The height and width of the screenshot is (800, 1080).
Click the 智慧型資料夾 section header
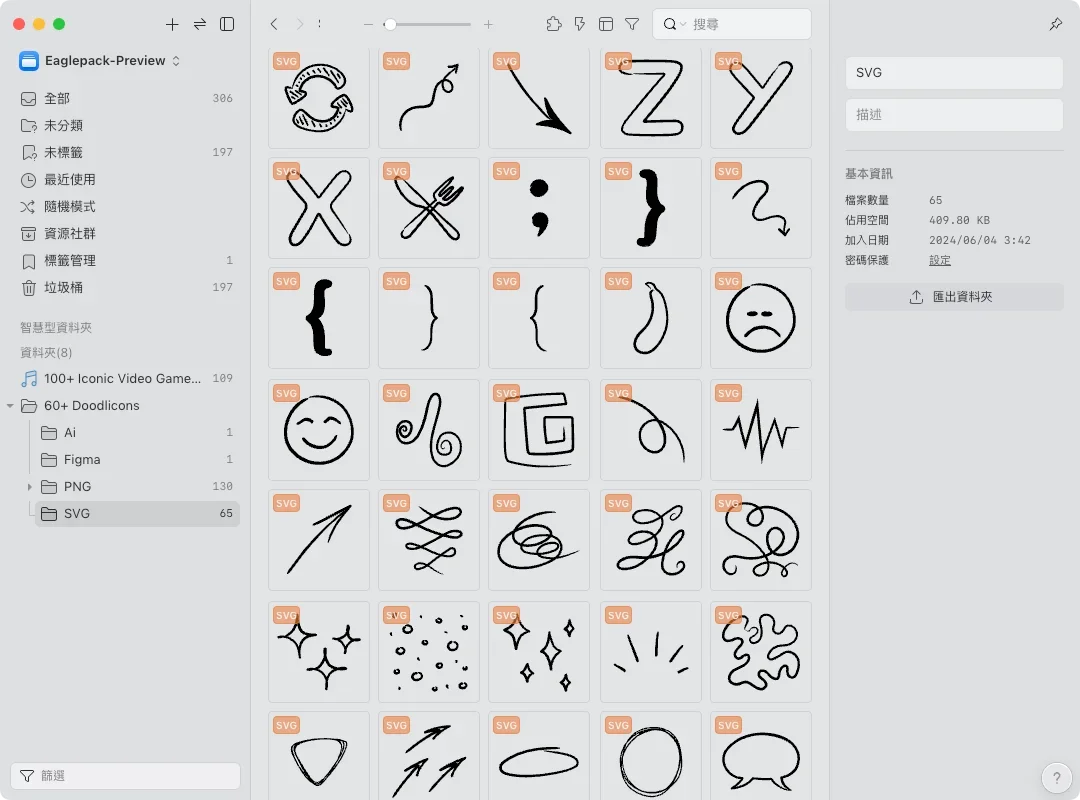pos(56,327)
